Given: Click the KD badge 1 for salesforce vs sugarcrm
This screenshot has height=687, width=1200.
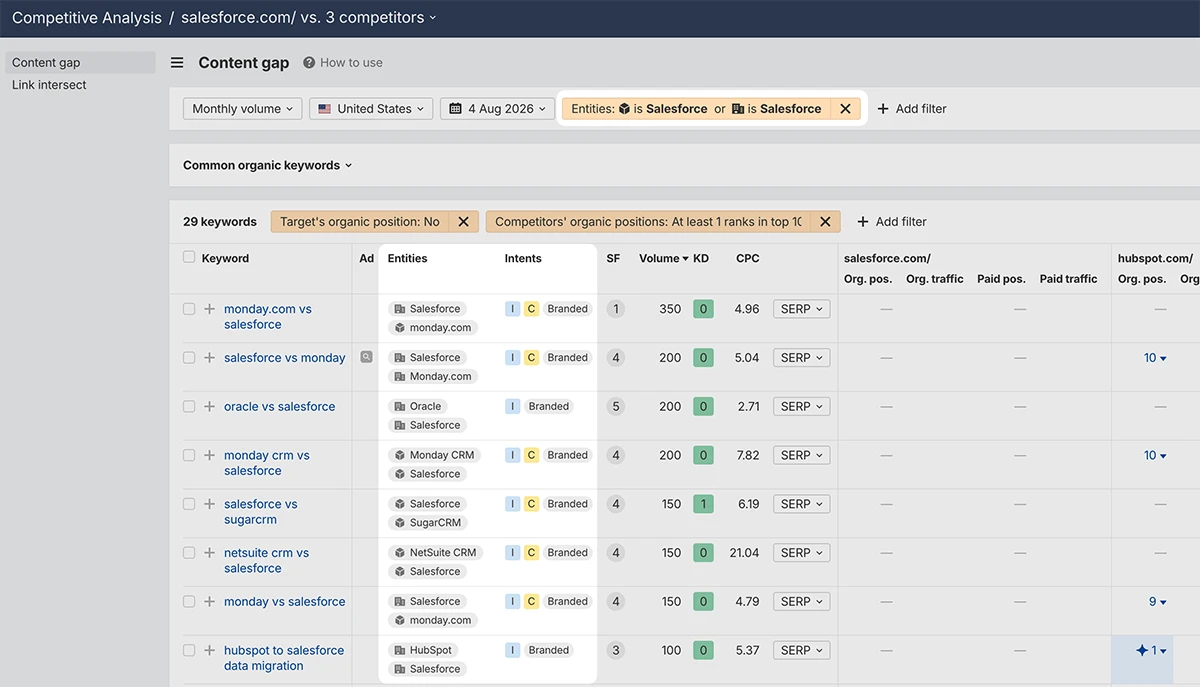Looking at the screenshot, I should click(703, 504).
